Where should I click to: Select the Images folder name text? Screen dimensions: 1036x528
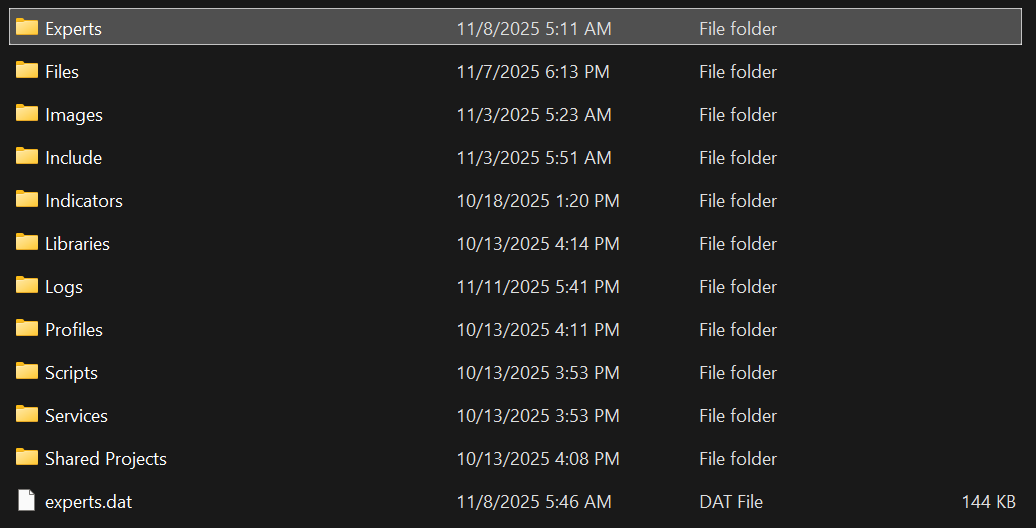(x=74, y=114)
